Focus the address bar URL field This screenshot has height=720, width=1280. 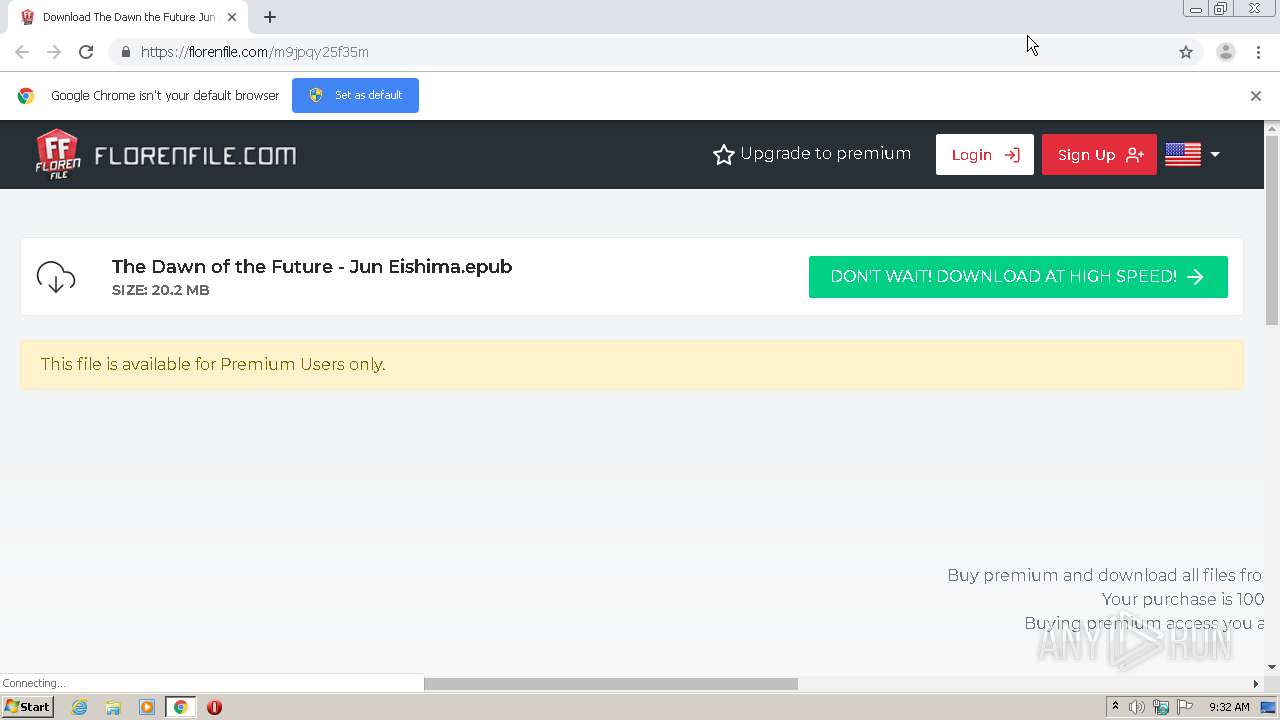tap(640, 52)
